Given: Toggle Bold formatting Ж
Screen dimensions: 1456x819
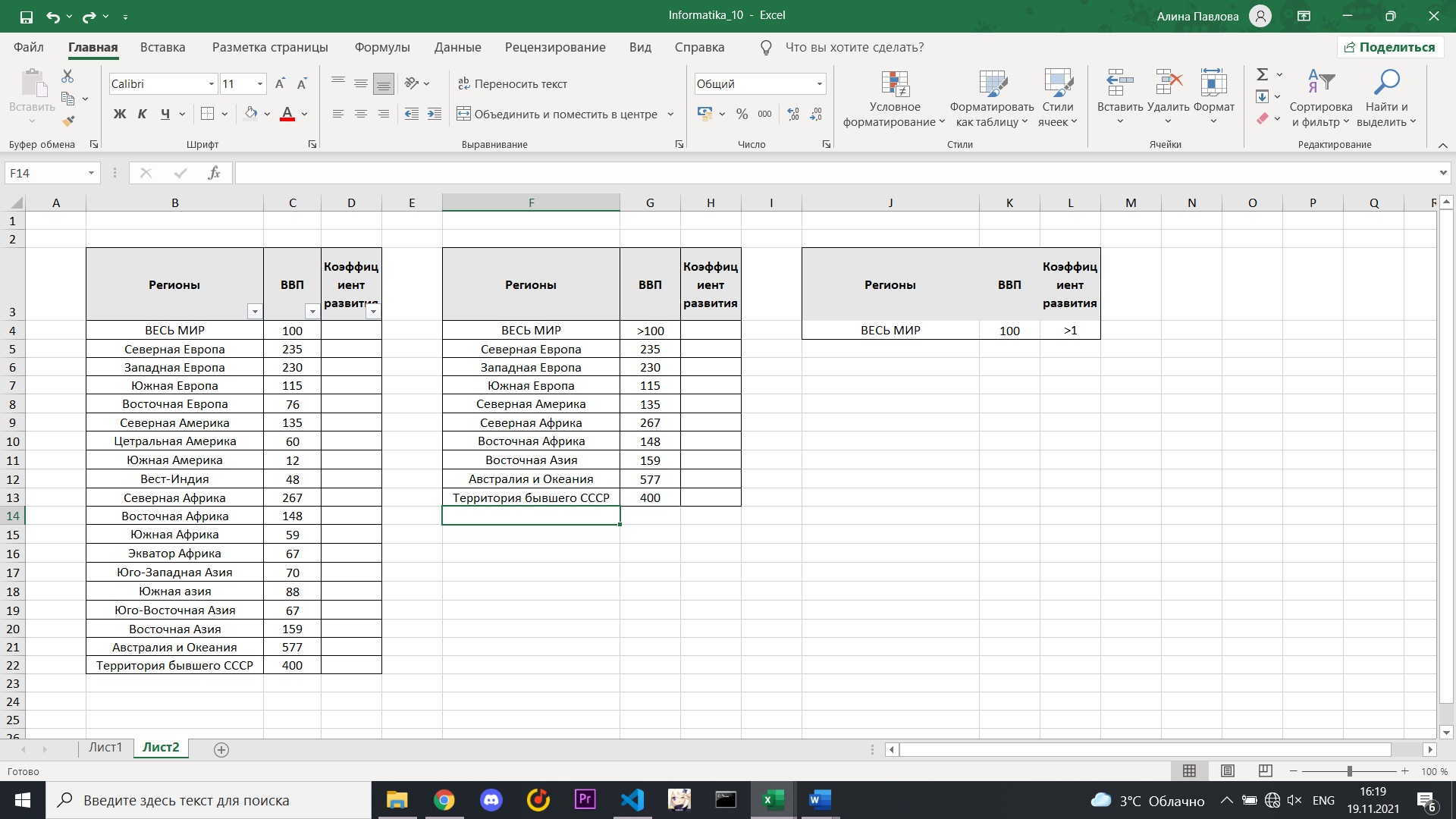Looking at the screenshot, I should [x=120, y=114].
